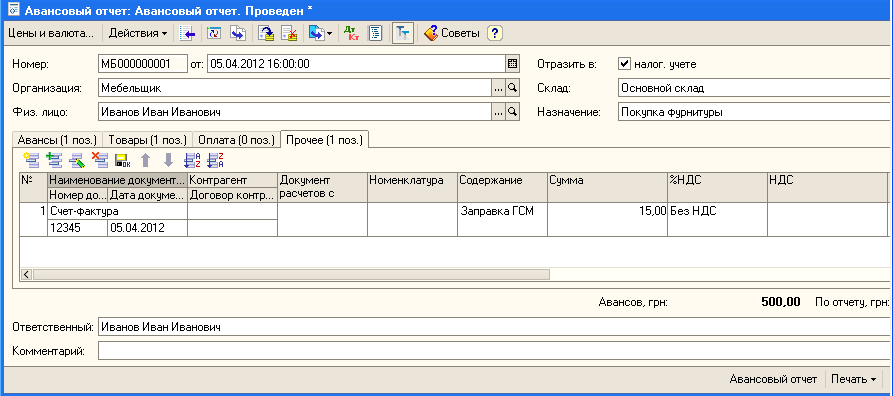Click the edit row pencil icon

(77, 161)
